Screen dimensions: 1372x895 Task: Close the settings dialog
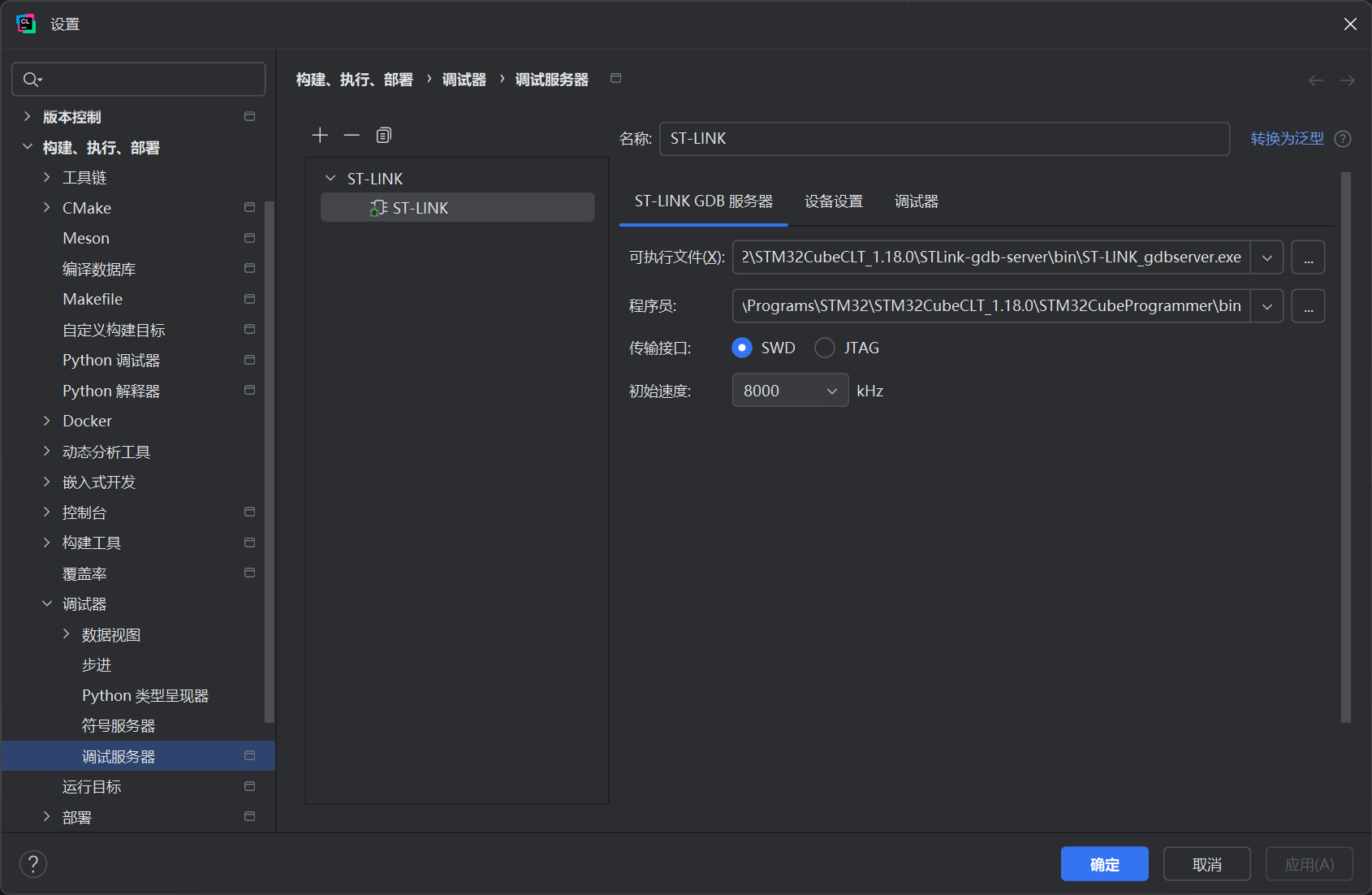pyautogui.click(x=1350, y=24)
